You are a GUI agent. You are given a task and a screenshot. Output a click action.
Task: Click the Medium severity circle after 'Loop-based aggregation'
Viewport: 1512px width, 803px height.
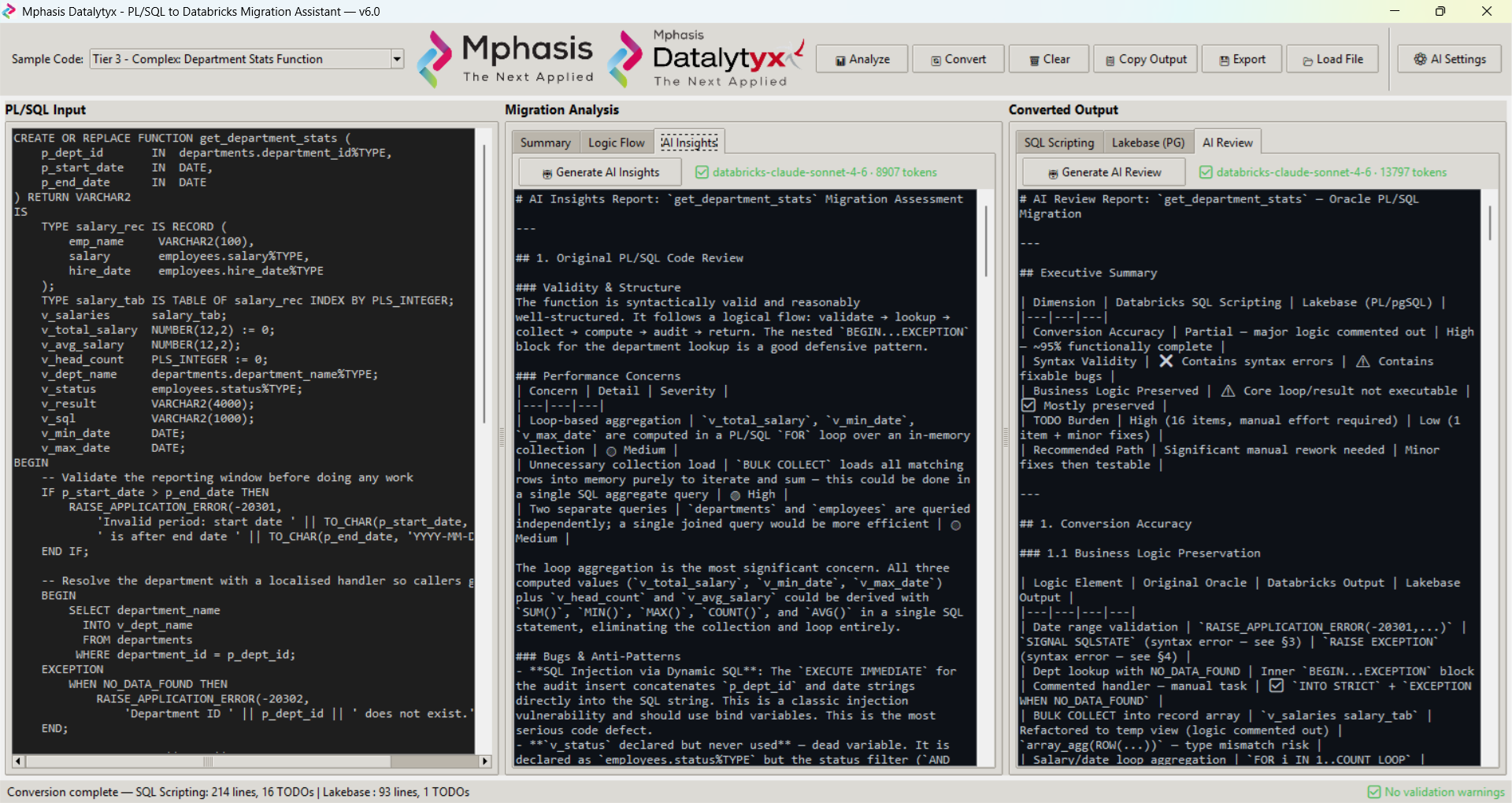coord(611,451)
